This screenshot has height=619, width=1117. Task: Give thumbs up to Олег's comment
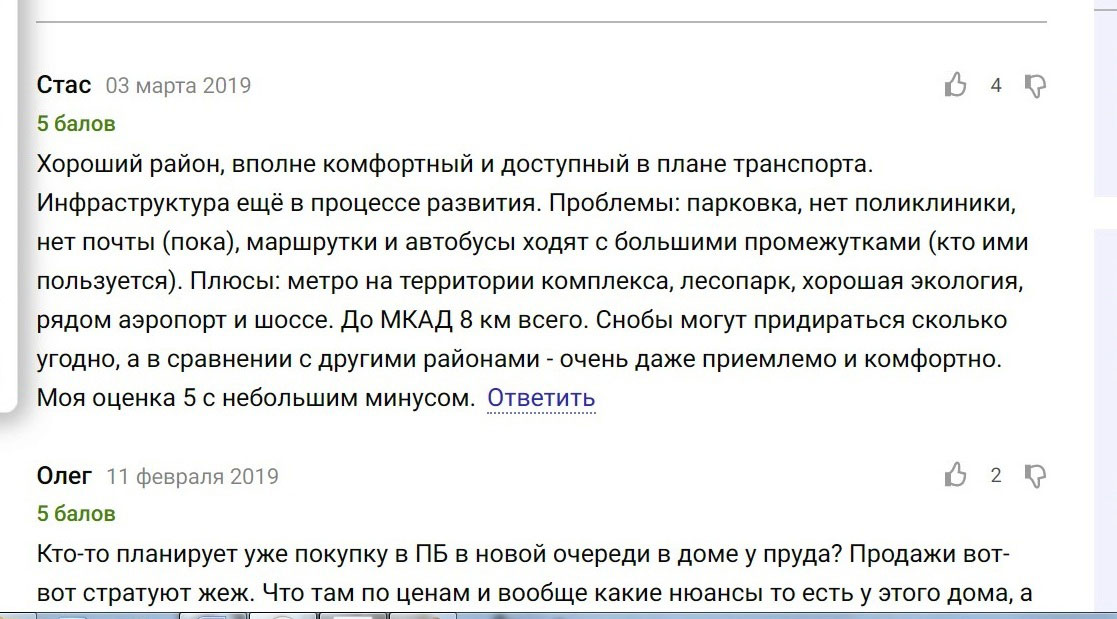click(x=955, y=474)
